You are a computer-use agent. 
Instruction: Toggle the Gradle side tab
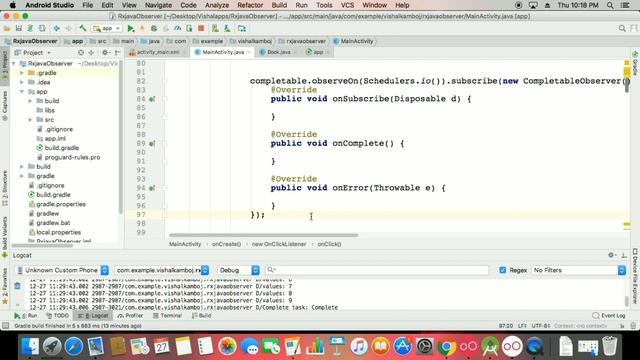(635, 63)
